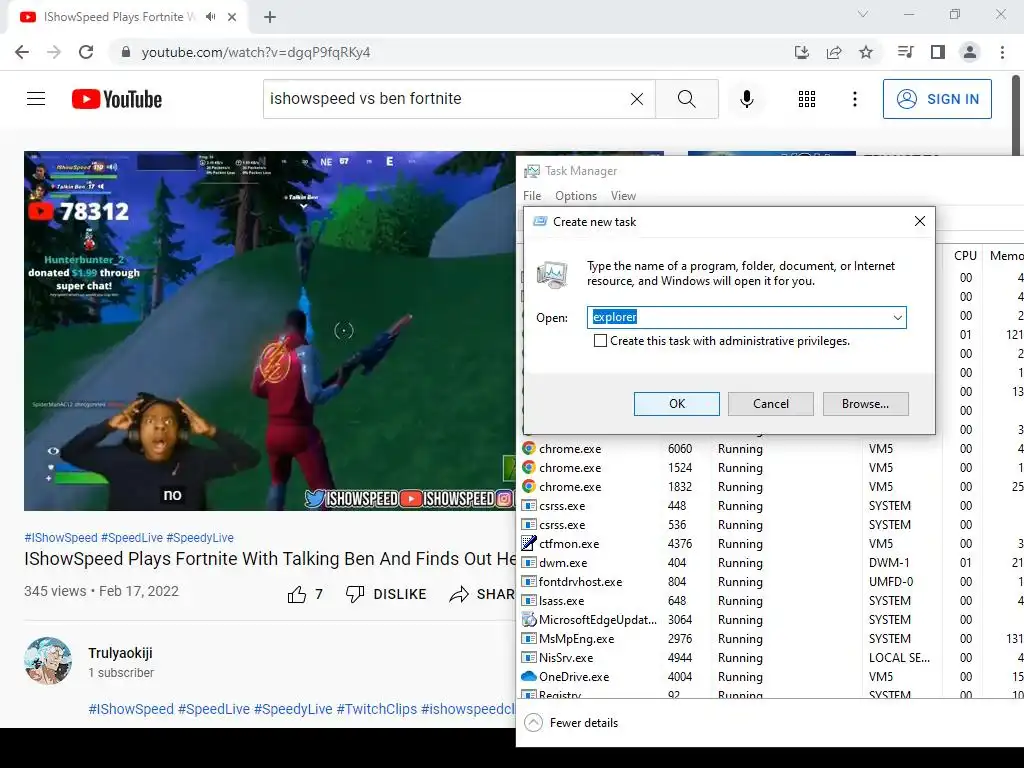Open a new browser tab
The height and width of the screenshot is (768, 1024).
click(270, 17)
